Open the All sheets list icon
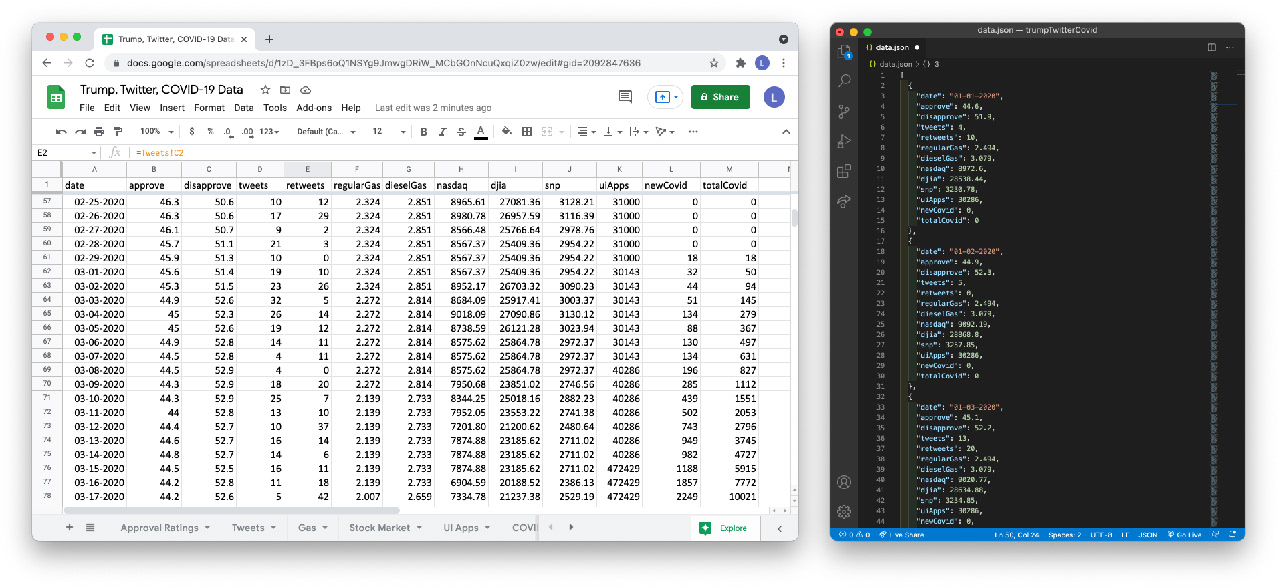1278x588 pixels. coord(90,527)
